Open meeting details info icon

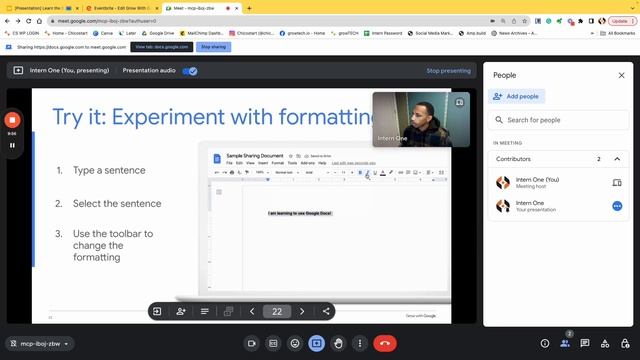[x=544, y=344]
